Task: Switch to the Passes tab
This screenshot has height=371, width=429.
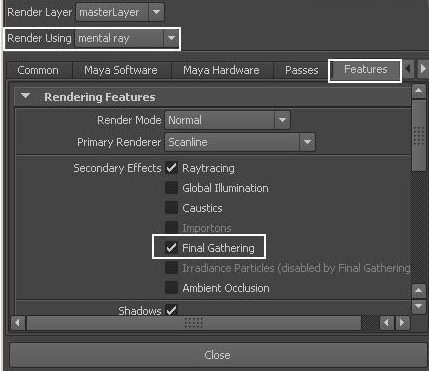Action: [x=302, y=70]
